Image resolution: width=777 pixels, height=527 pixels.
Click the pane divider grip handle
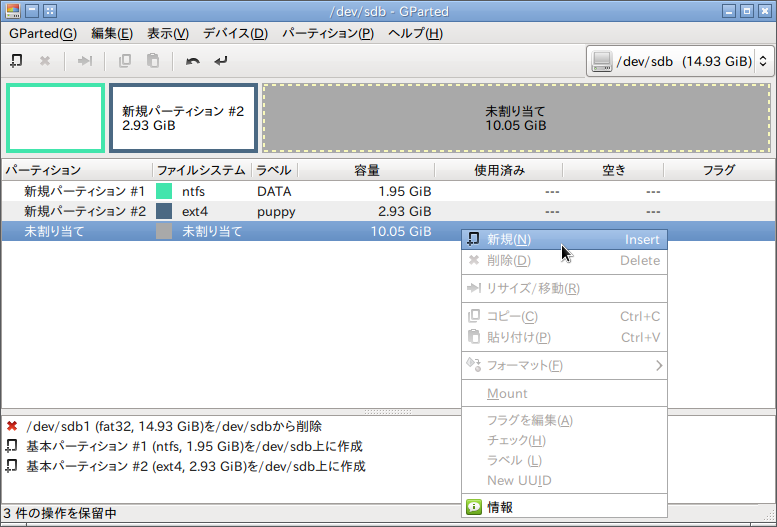click(x=388, y=411)
